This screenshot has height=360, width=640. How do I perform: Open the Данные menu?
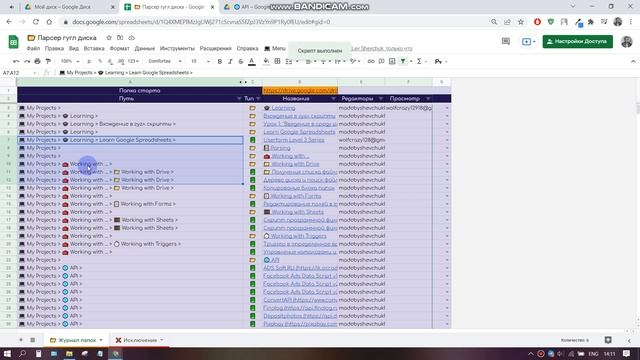click(144, 48)
